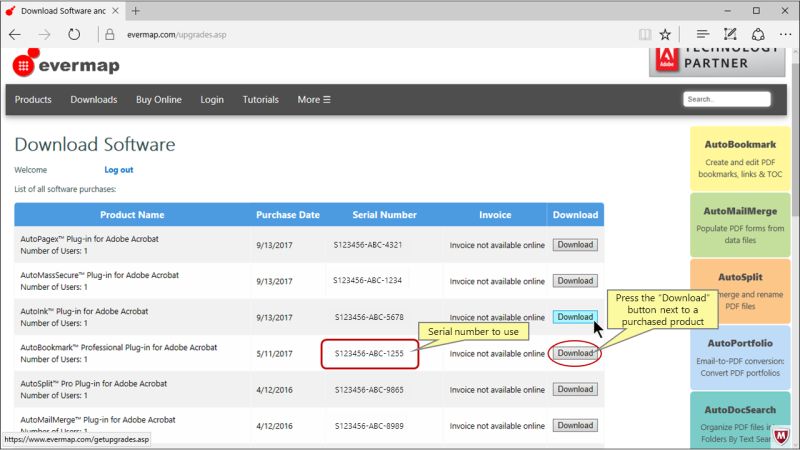Open the AutoBookmark sidebar card
This screenshot has width=800, height=450.
tap(740, 159)
